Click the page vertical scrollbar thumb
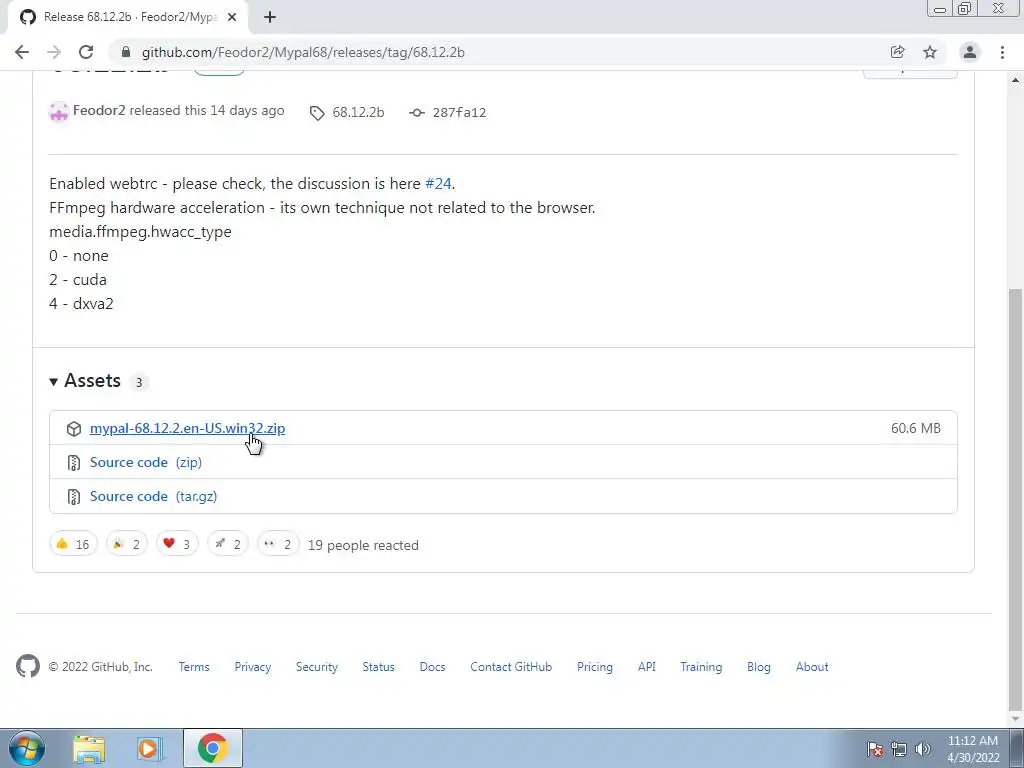The image size is (1024, 768). (x=1015, y=499)
